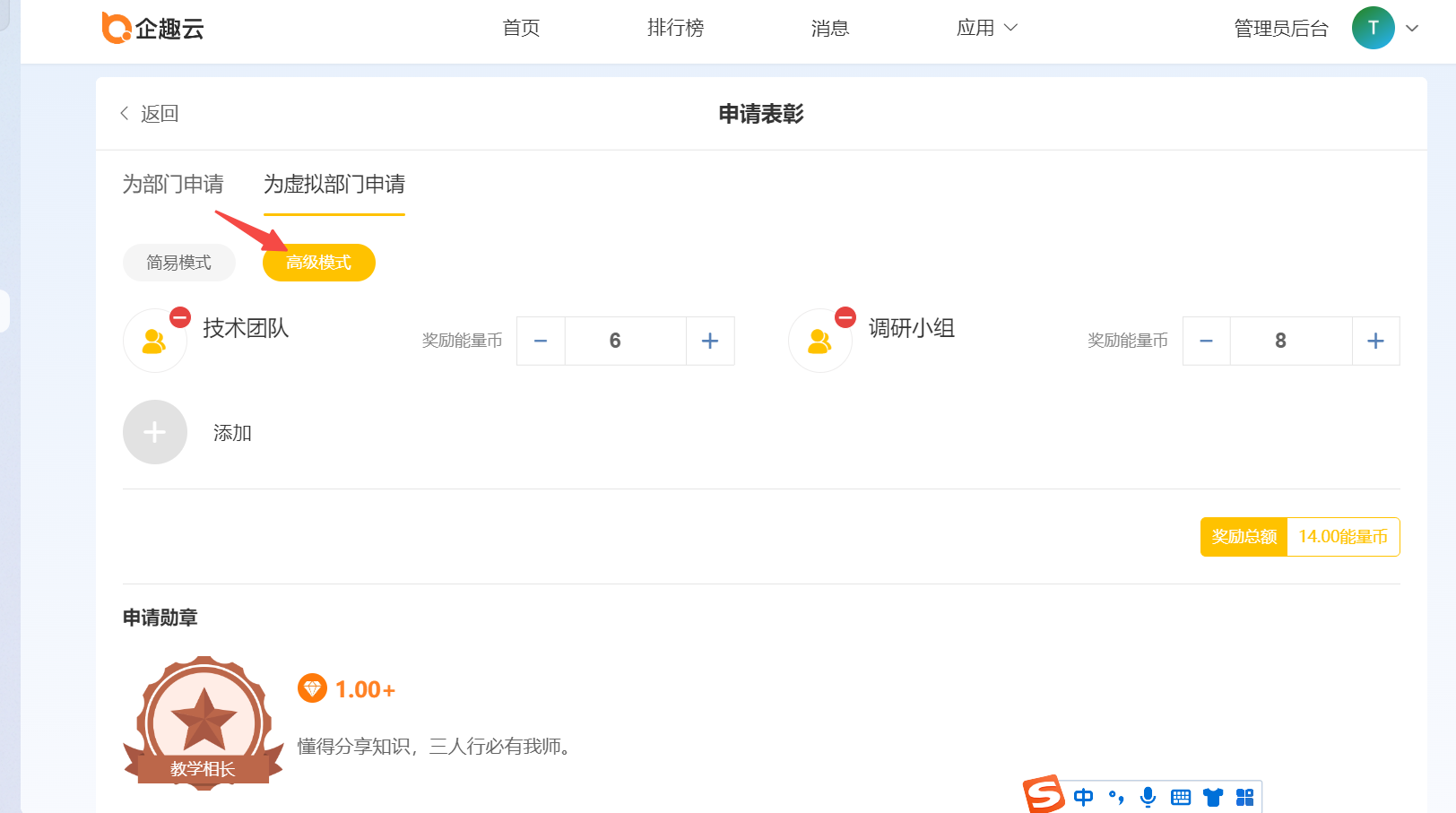The image size is (1456, 813).
Task: Remove 技术团队 with red minus badge
Action: (x=180, y=317)
